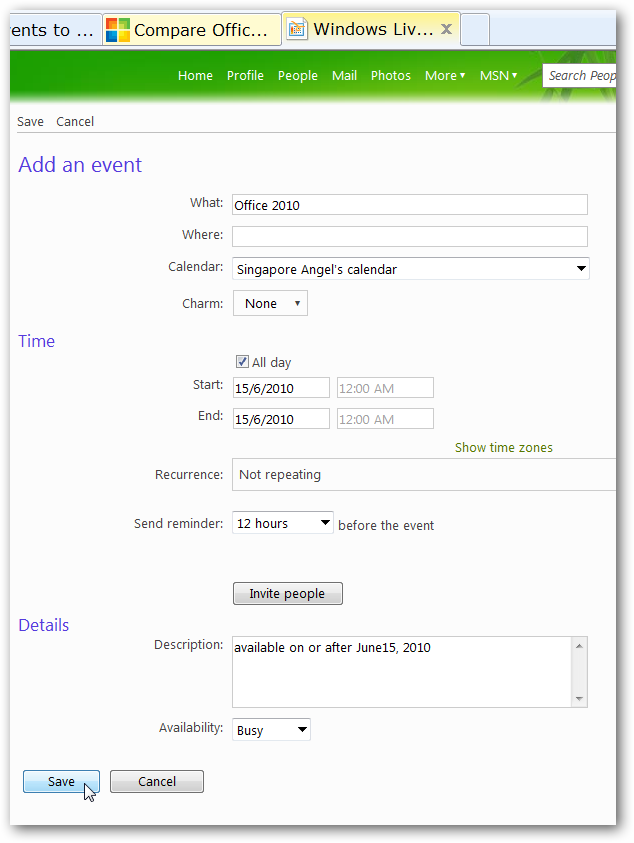Open Photos from the navigation bar
The width and height of the screenshot is (634, 843).
tap(390, 76)
